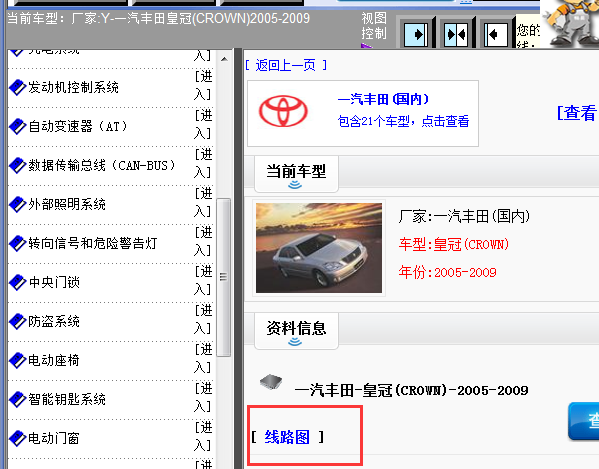Click [进入] next to 智能钥匙系统

point(203,397)
